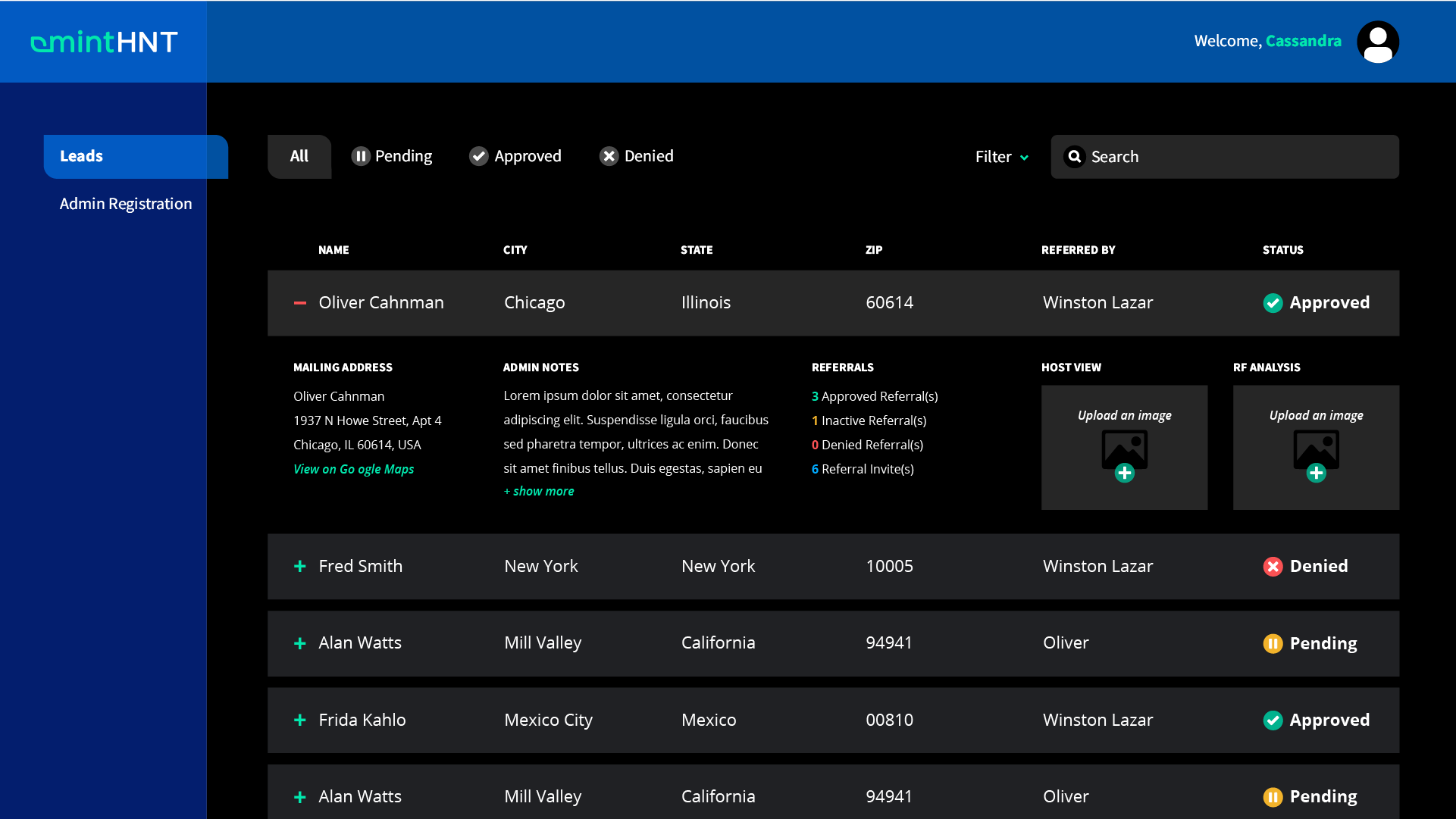Open the View on Google Maps link
The height and width of the screenshot is (819, 1456).
click(x=353, y=469)
